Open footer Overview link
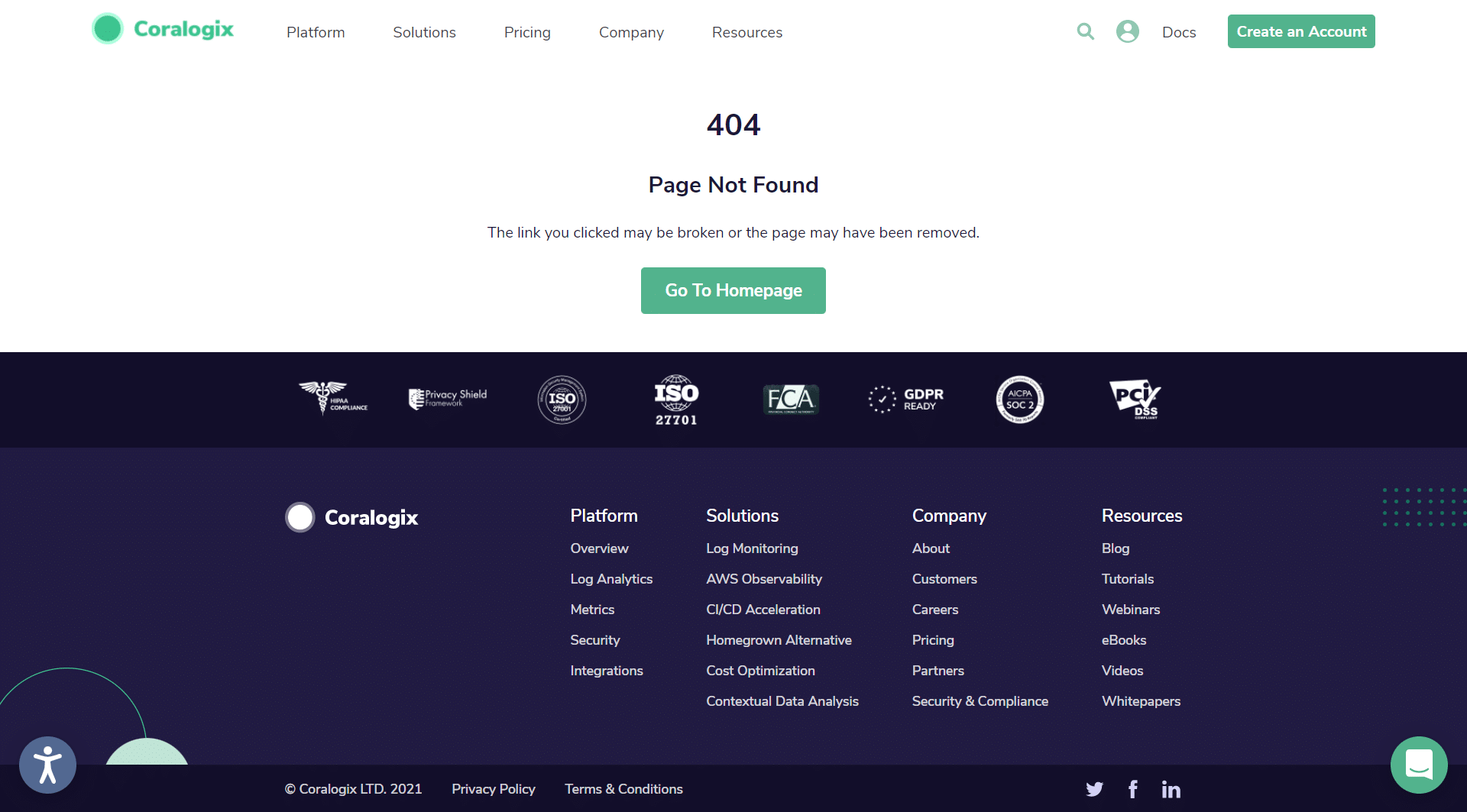This screenshot has width=1467, height=812. coord(599,548)
